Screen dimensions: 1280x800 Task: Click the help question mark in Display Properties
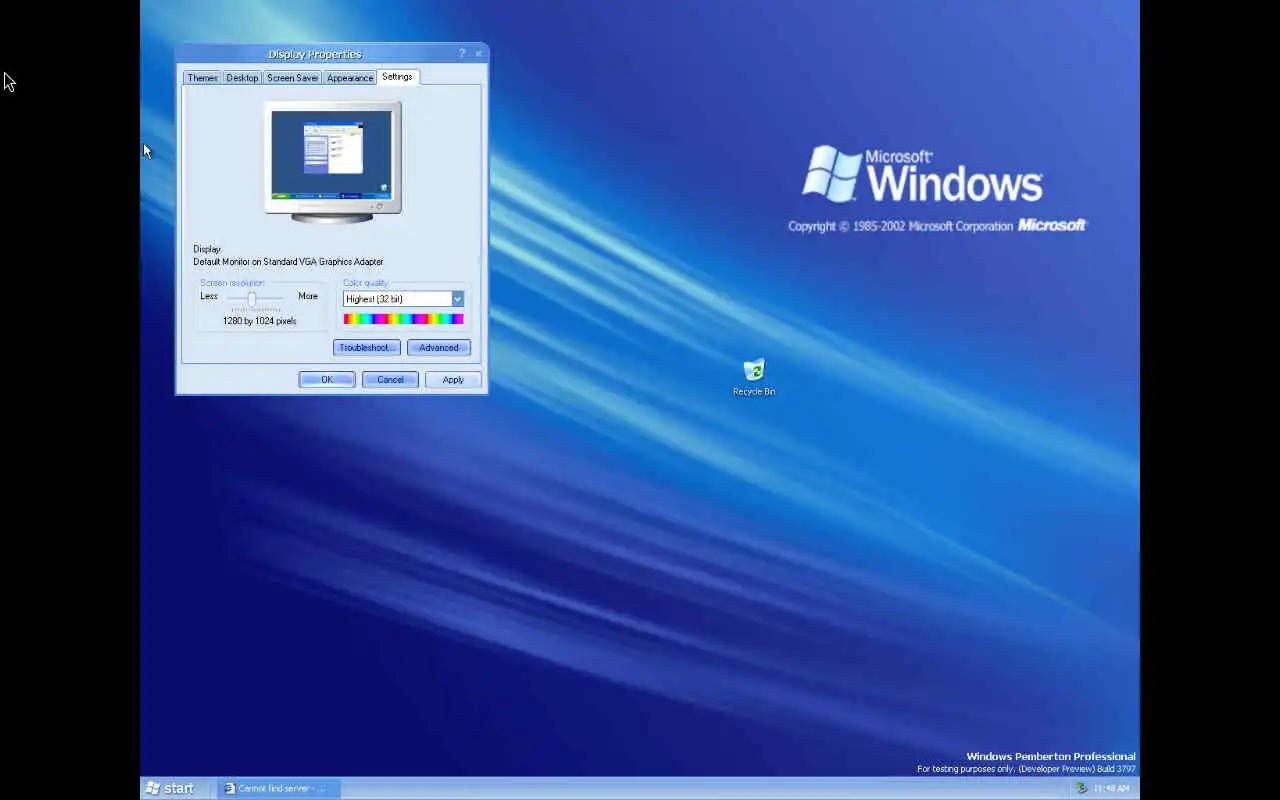point(462,54)
